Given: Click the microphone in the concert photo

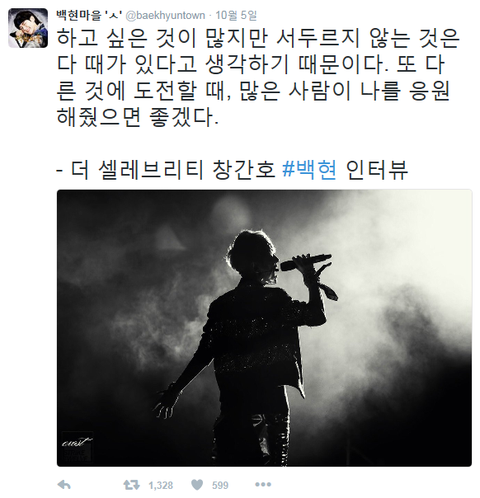Looking at the screenshot, I should [305, 262].
